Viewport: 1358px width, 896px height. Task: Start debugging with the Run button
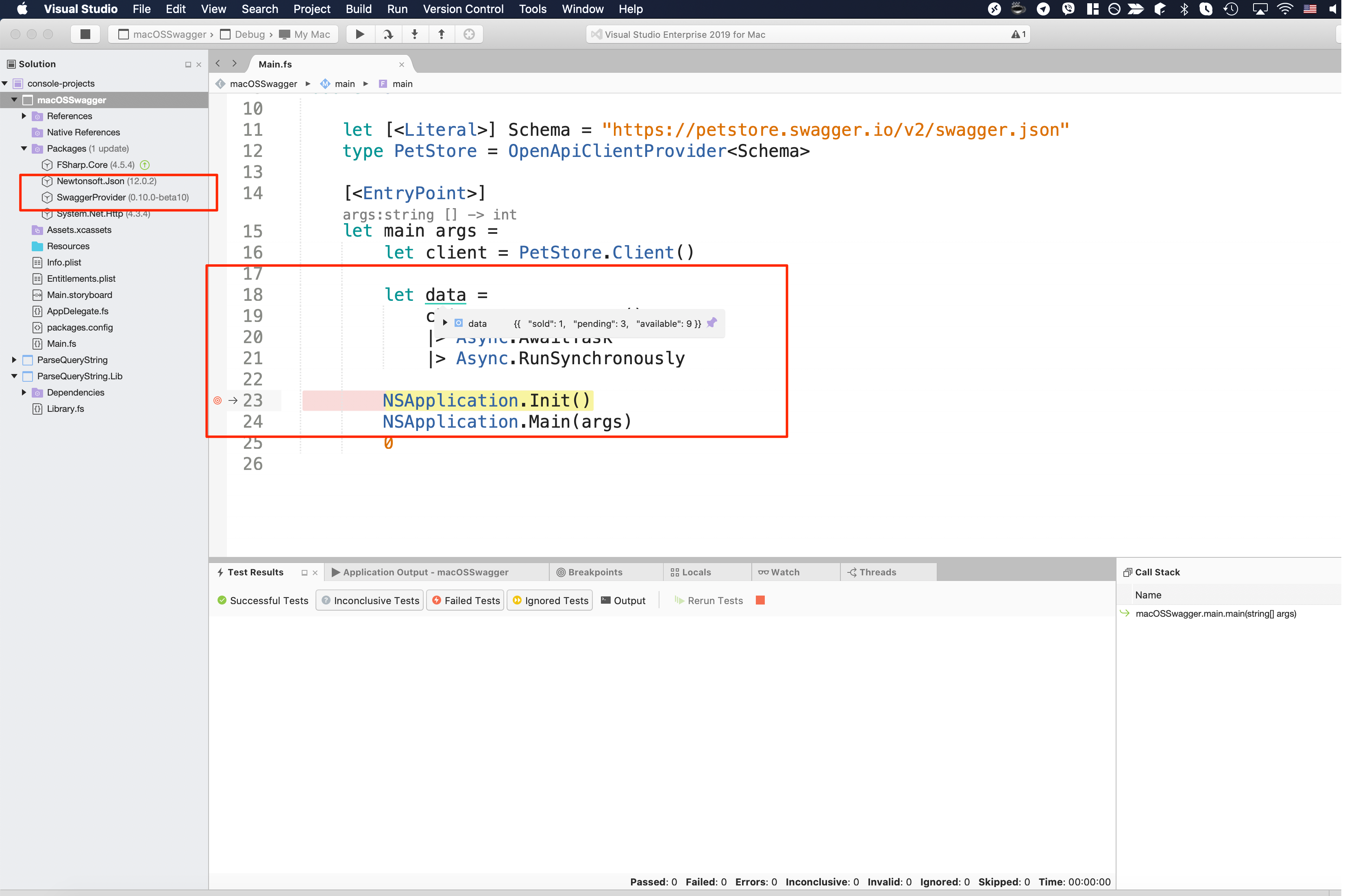point(359,34)
